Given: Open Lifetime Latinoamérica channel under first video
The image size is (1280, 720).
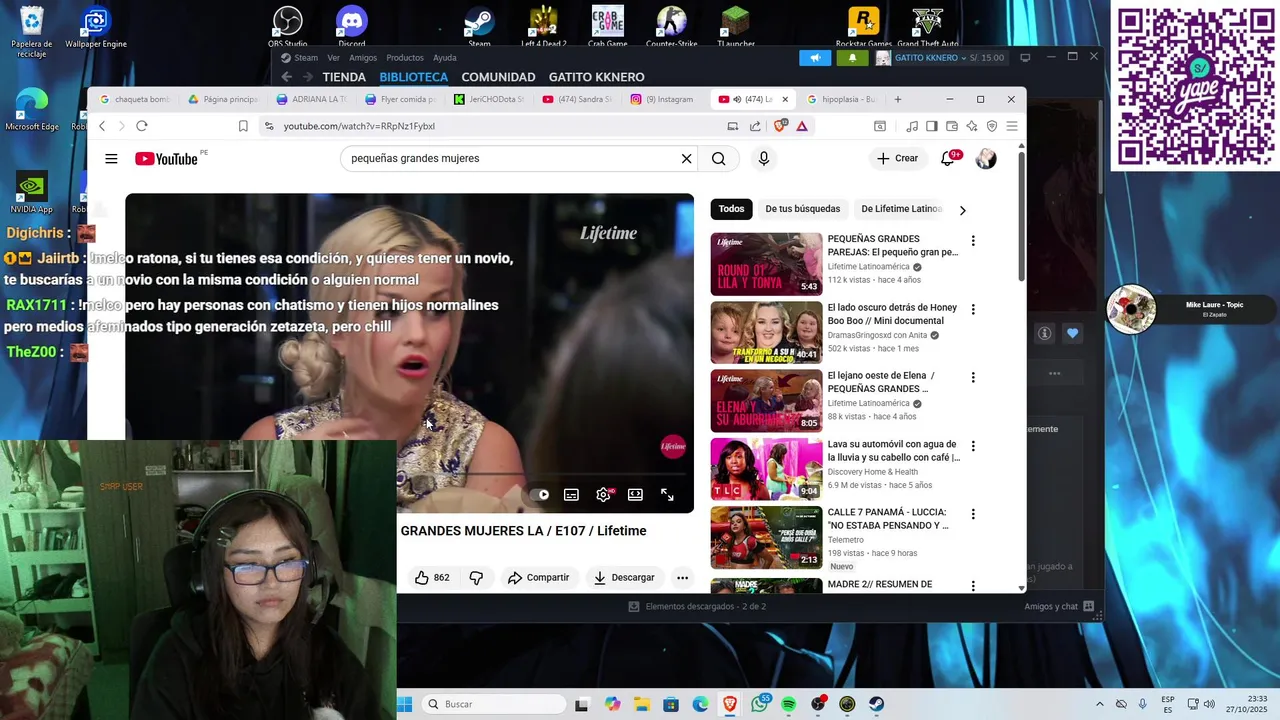Looking at the screenshot, I should tap(868, 267).
